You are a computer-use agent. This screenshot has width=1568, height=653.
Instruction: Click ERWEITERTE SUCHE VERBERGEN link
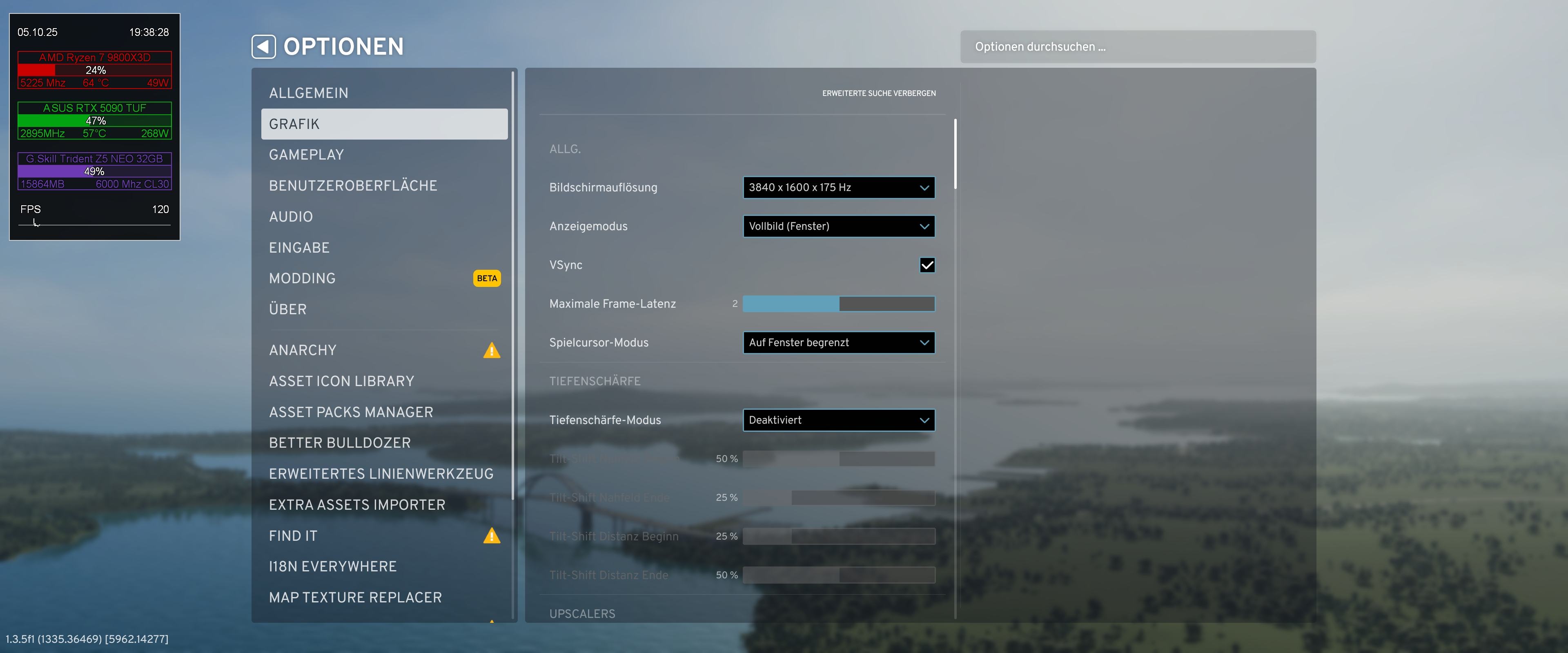pyautogui.click(x=878, y=93)
